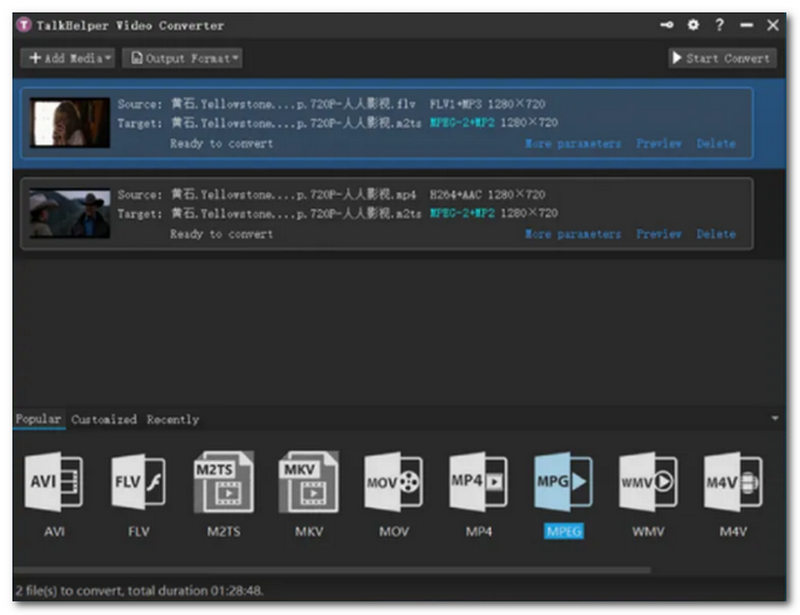Open settings via the gear icon

click(x=693, y=24)
